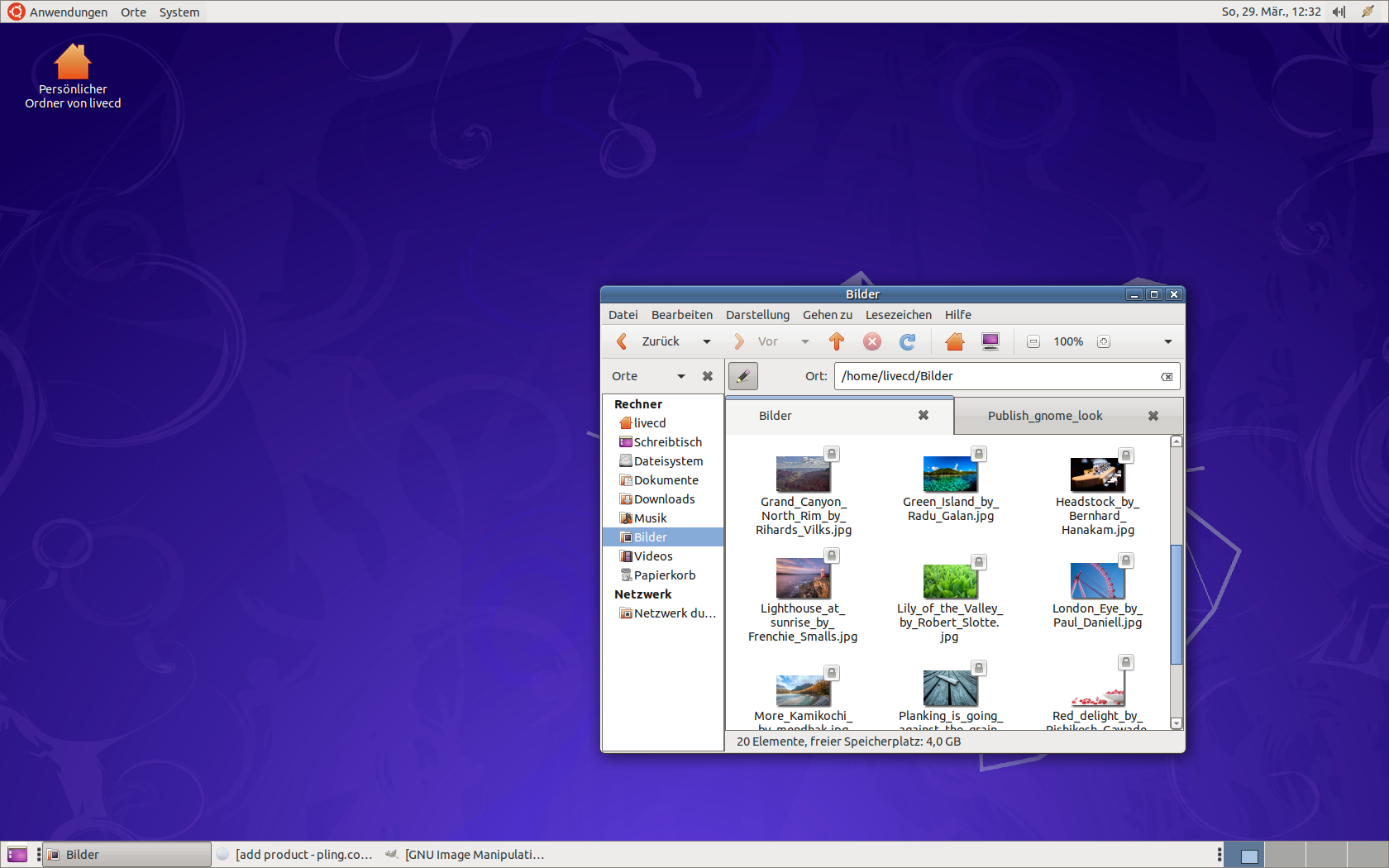Open the Datei menu
The width and height of the screenshot is (1389, 868).
623,315
